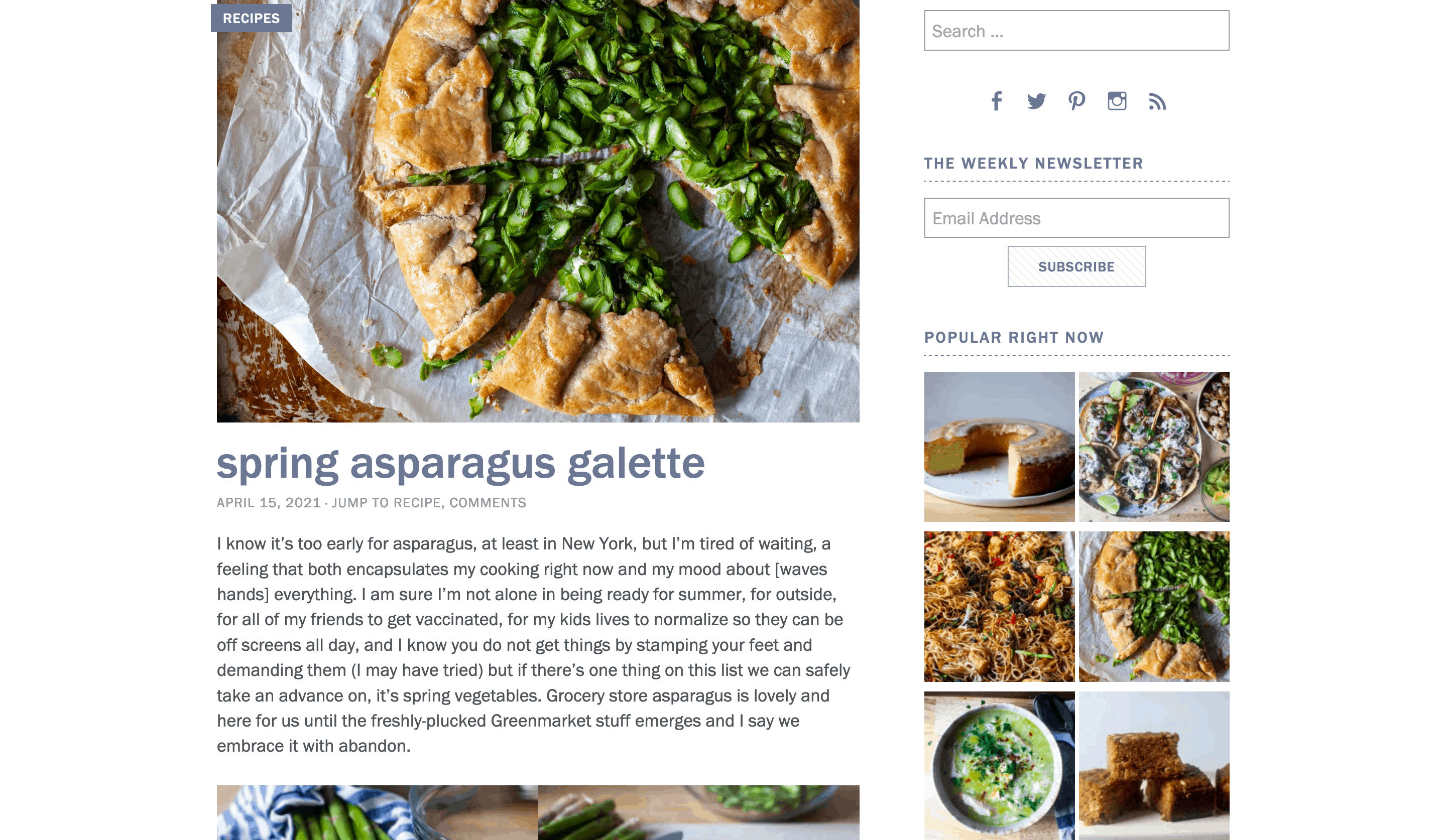Click the Instagram icon
Image resolution: width=1446 pixels, height=840 pixels.
pos(1117,100)
